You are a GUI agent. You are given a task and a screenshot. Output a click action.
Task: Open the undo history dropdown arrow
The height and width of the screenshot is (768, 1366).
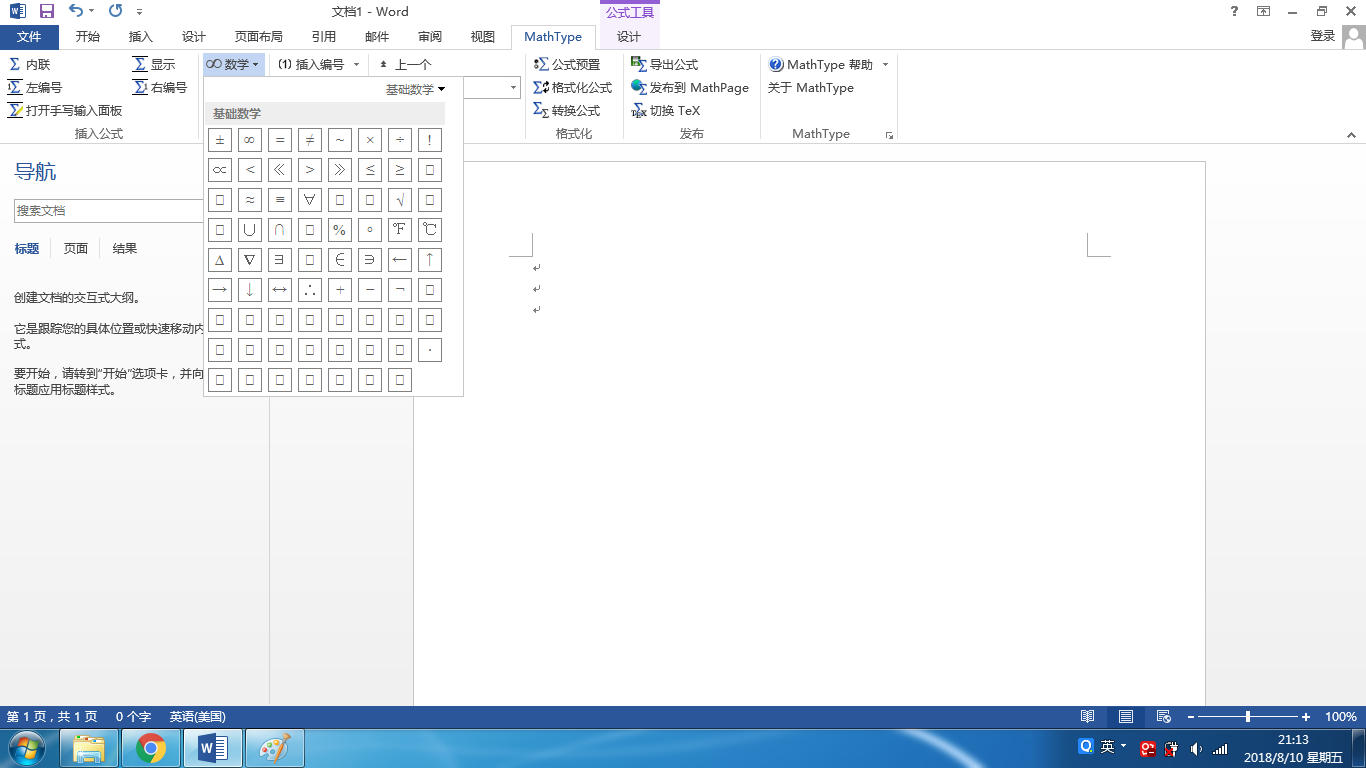(x=92, y=11)
